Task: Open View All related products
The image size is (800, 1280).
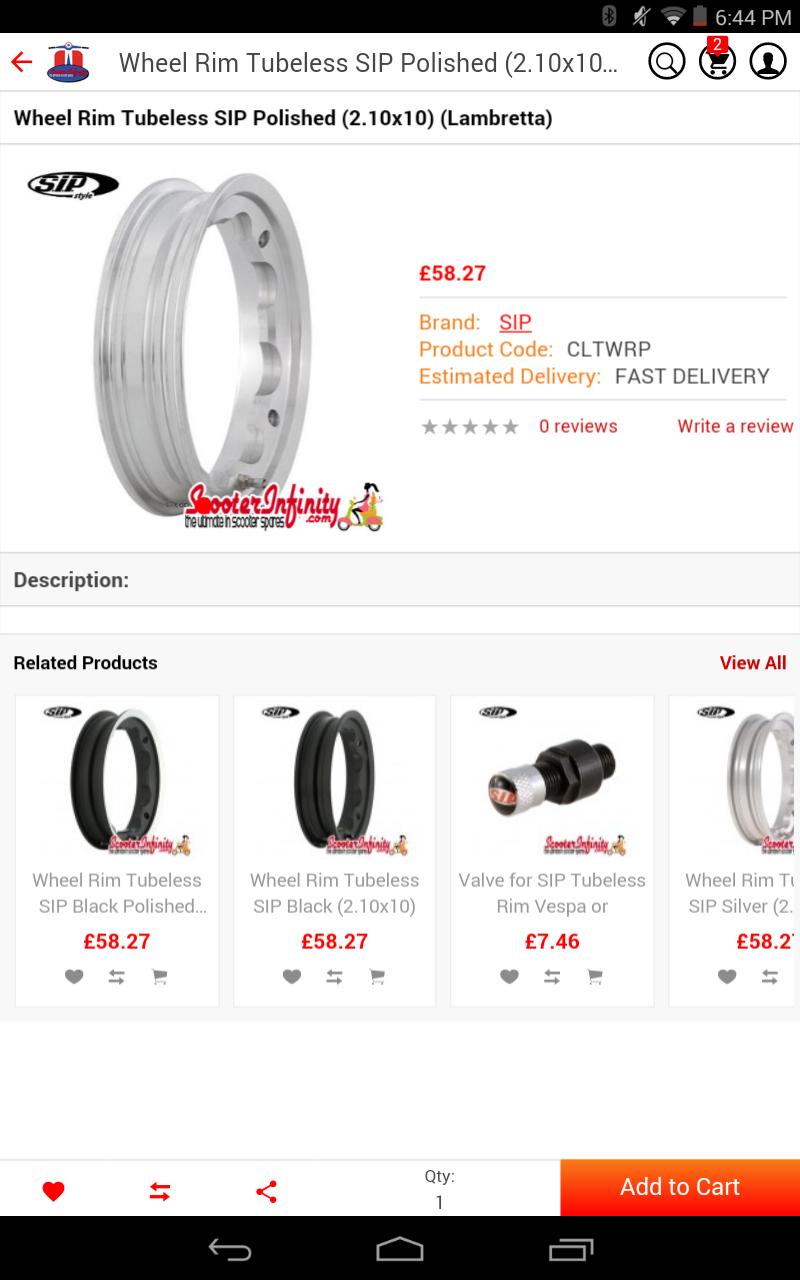Action: point(753,663)
